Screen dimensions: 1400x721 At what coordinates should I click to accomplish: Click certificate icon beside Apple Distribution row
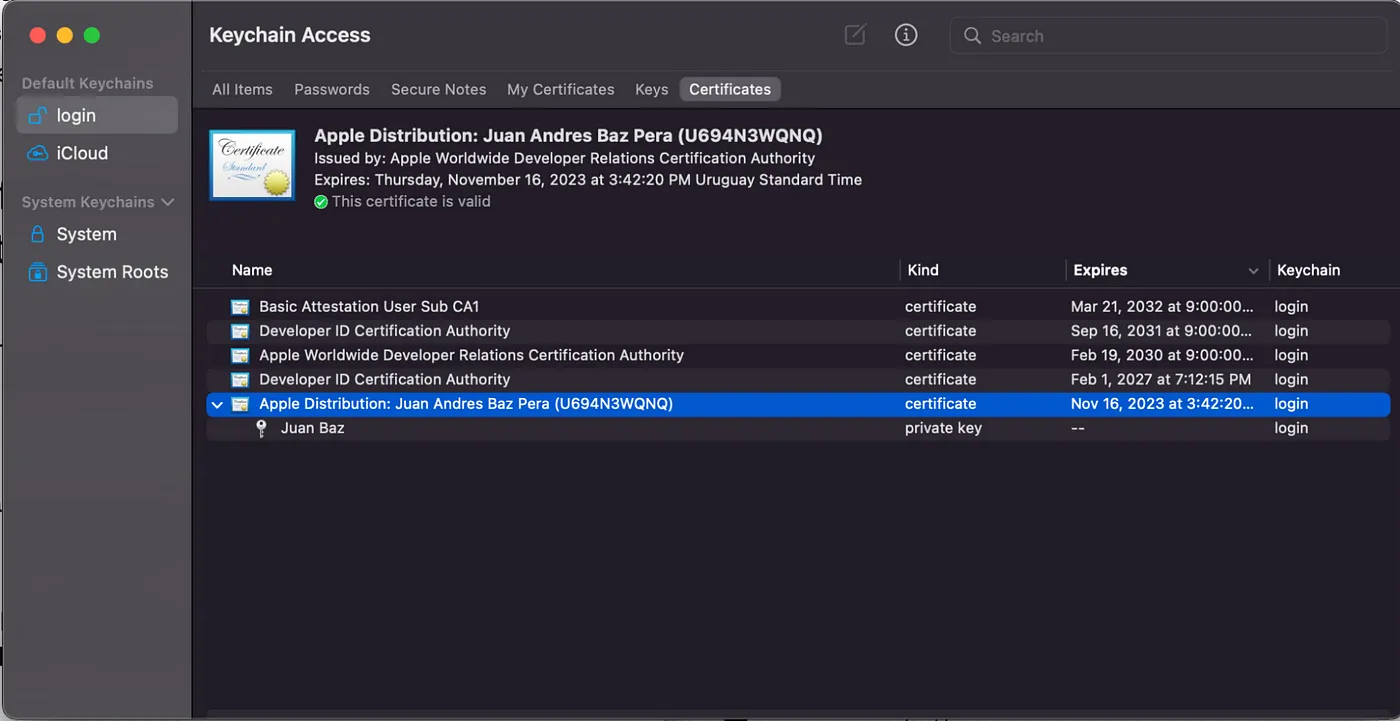(240, 404)
